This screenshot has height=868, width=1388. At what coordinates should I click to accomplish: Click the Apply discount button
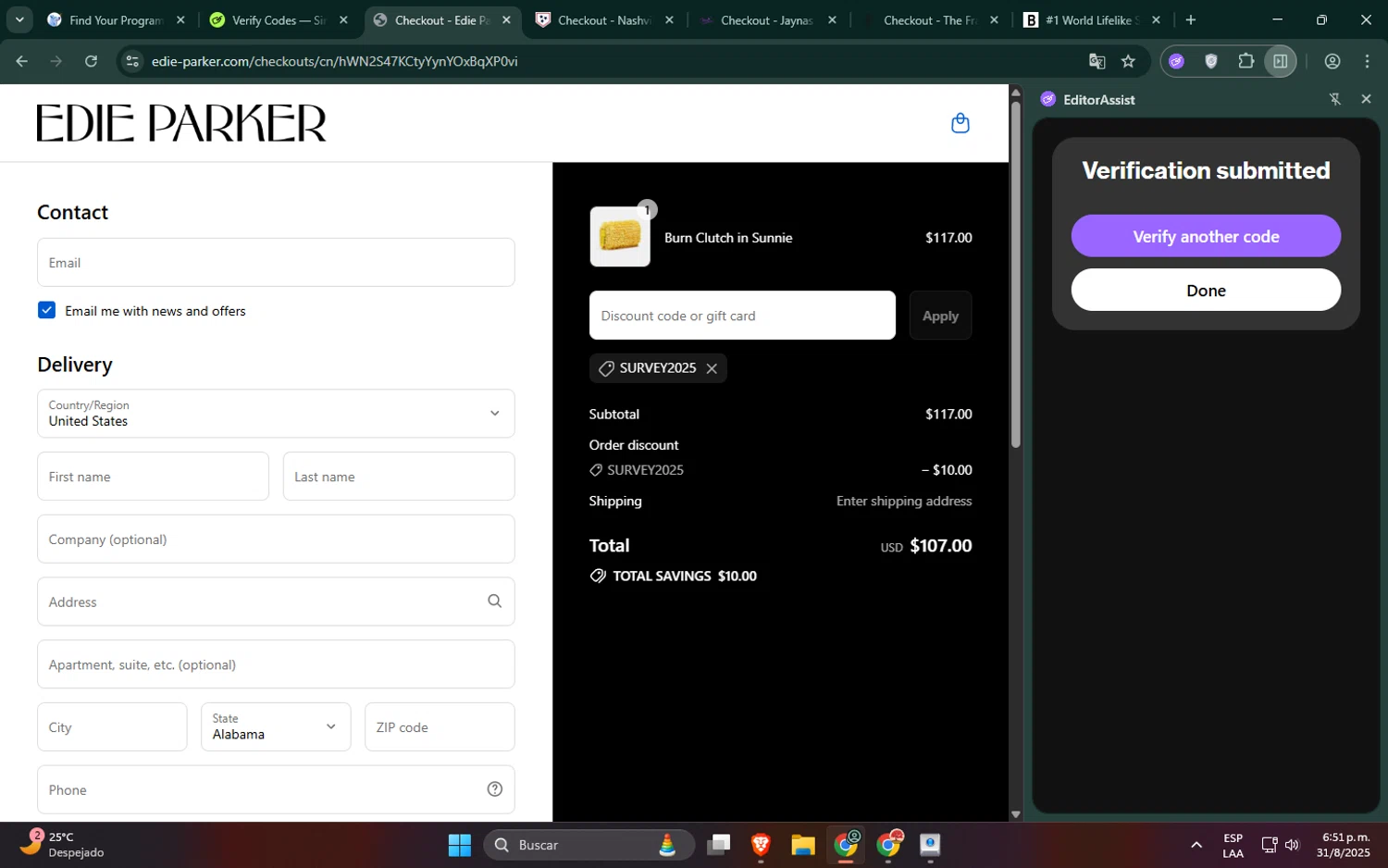click(x=940, y=316)
